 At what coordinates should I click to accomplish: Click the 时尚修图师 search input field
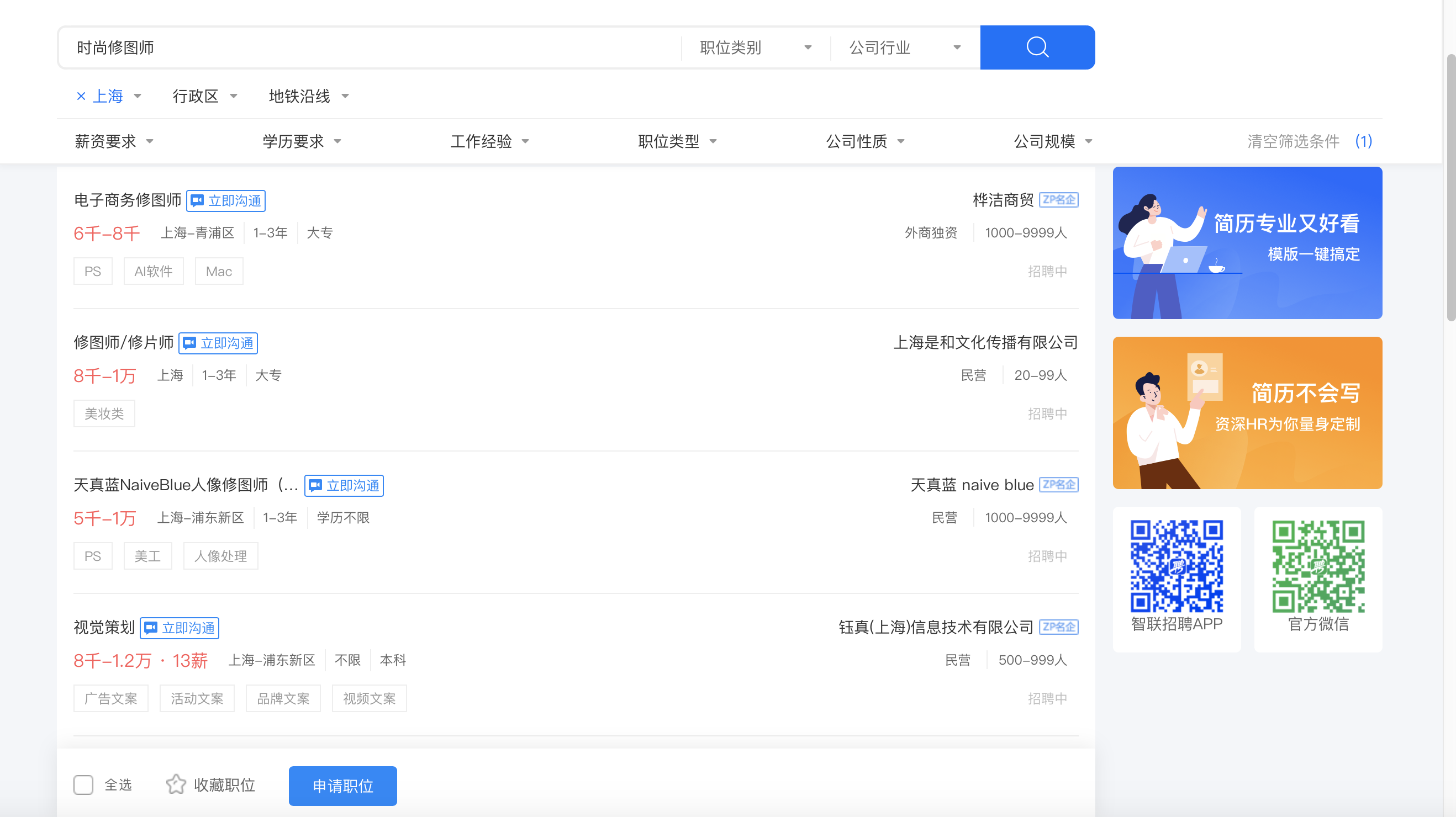point(367,47)
